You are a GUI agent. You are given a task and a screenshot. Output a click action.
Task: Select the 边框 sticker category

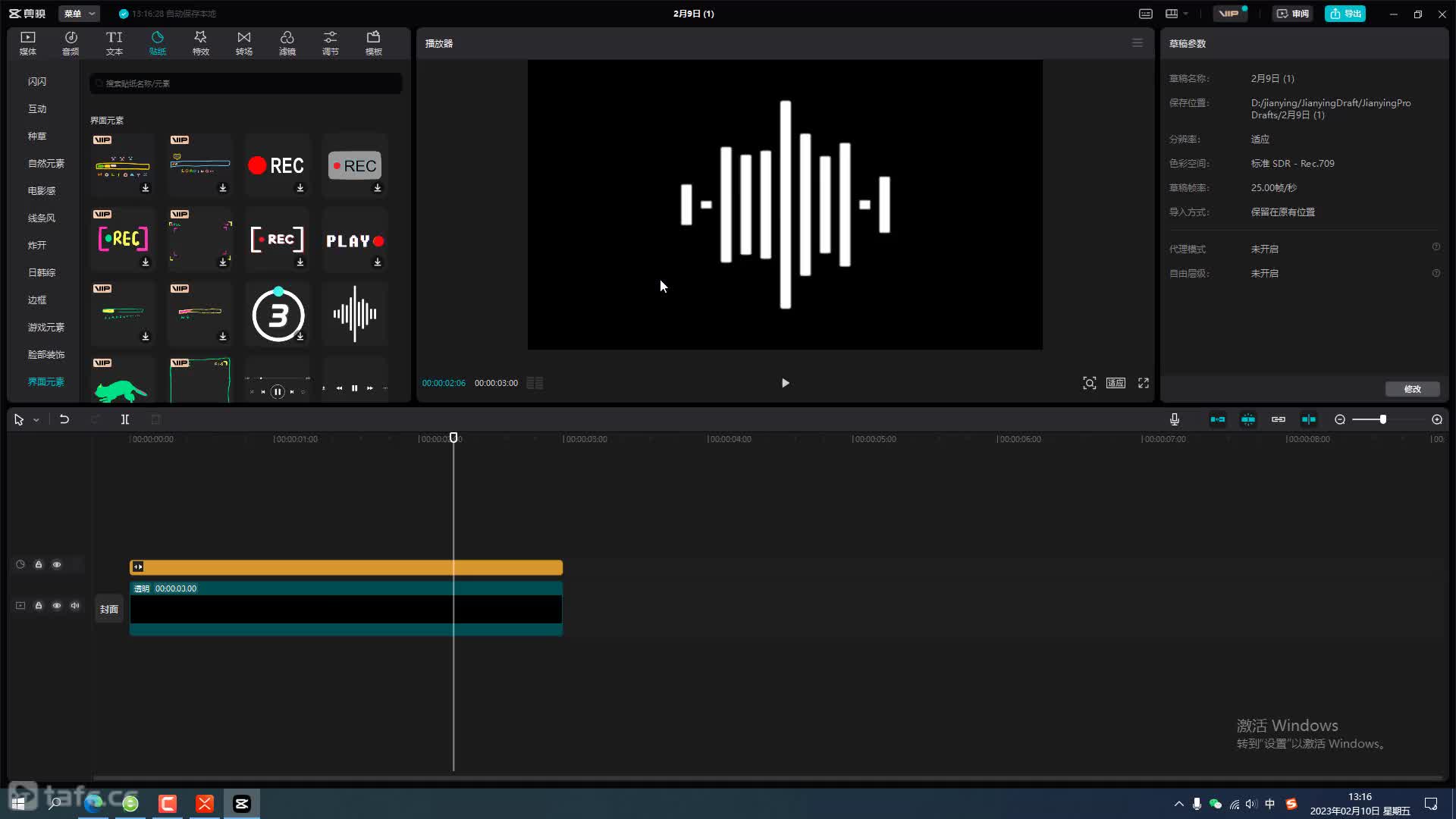[37, 300]
